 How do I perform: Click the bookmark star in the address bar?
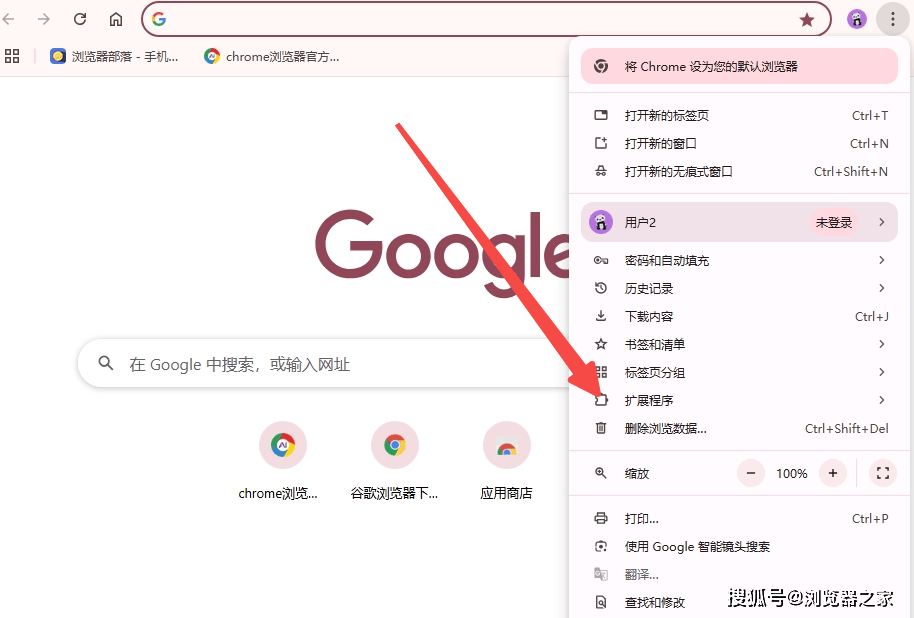(x=807, y=20)
